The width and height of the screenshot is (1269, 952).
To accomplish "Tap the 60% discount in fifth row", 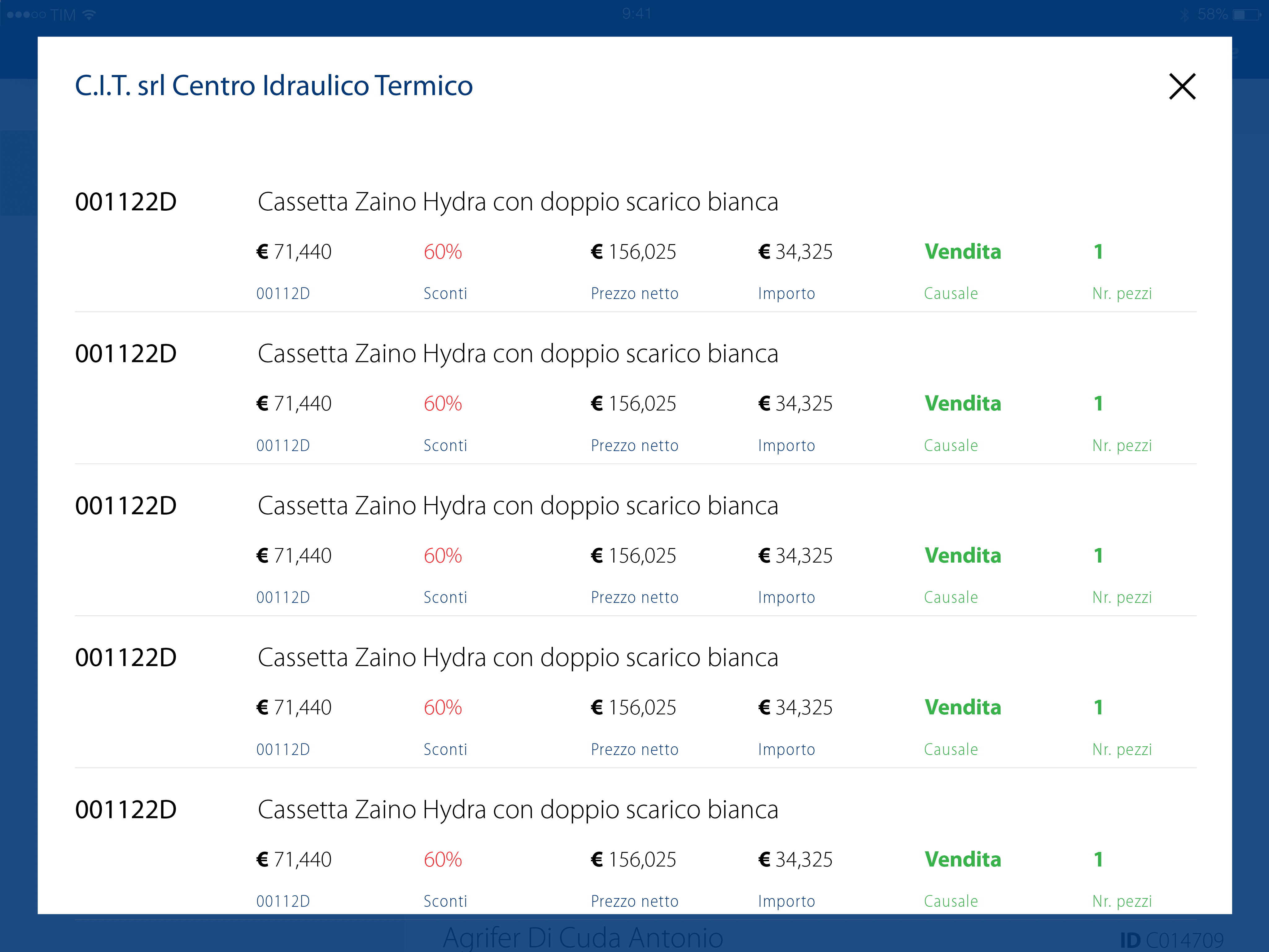I will 442,860.
